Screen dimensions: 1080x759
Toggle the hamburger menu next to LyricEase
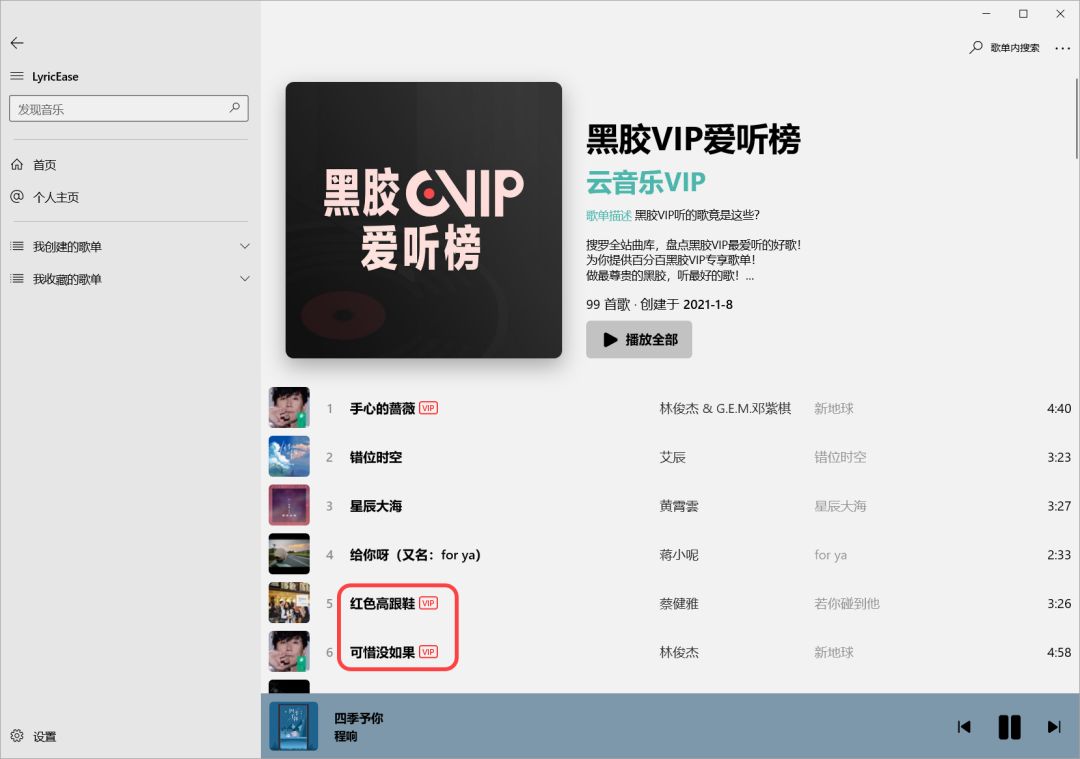(17, 76)
